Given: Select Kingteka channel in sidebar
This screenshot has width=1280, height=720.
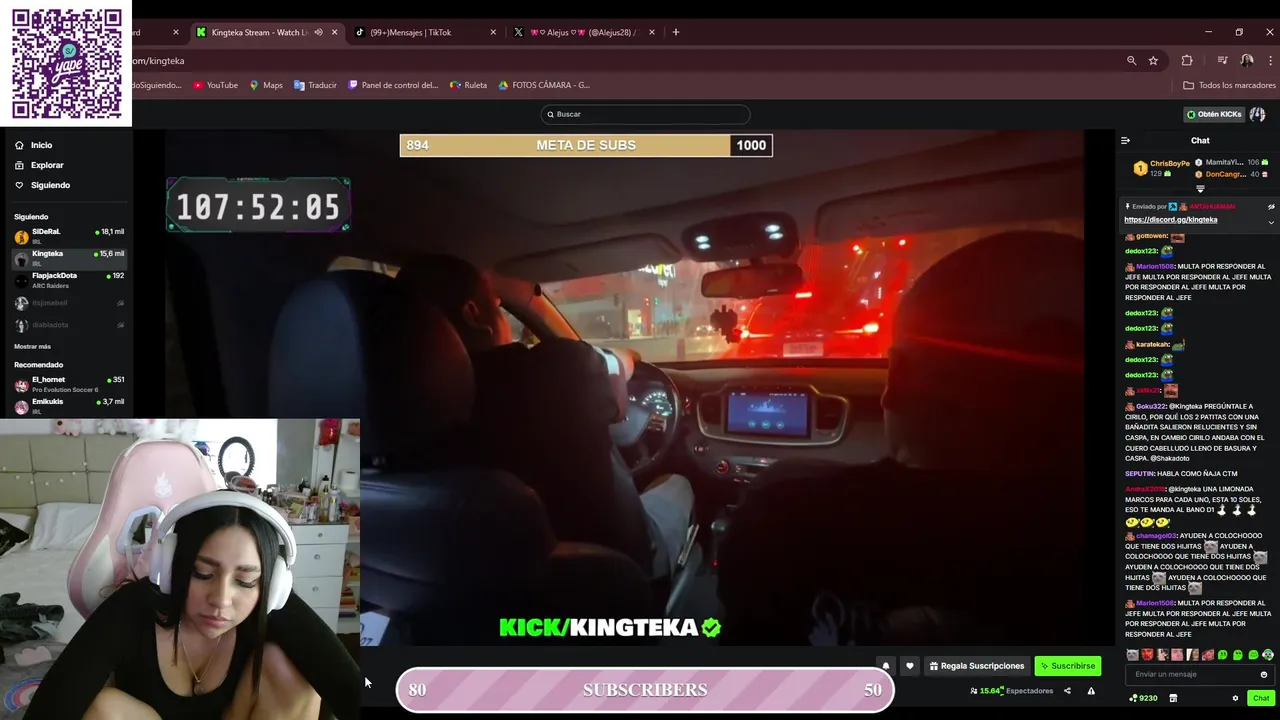Looking at the screenshot, I should click(68, 258).
